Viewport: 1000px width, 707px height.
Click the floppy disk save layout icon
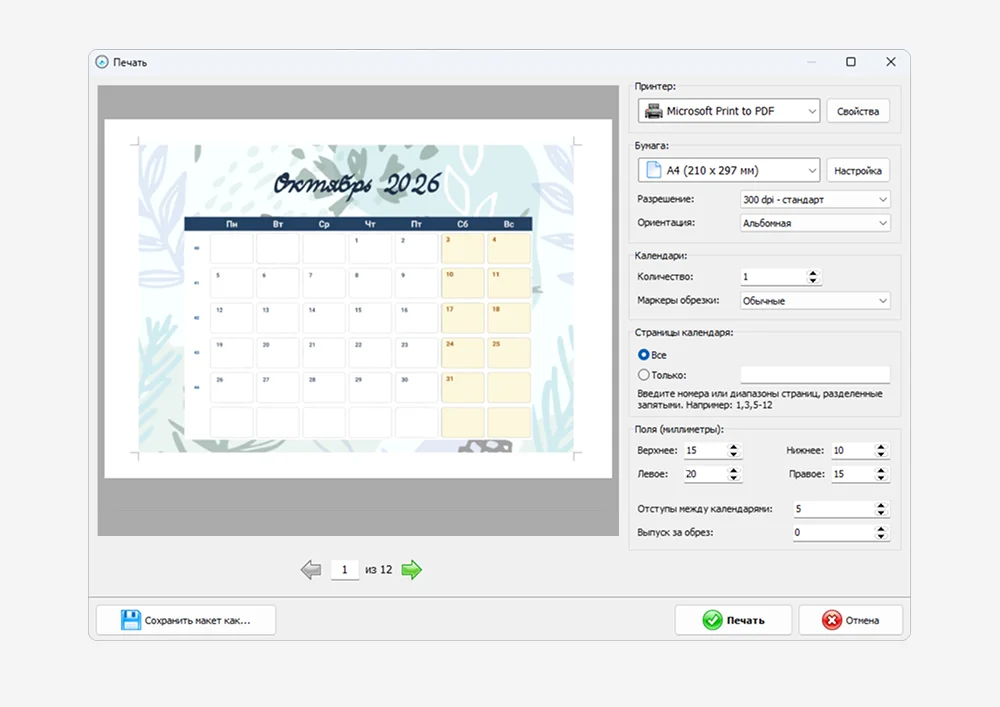coord(131,620)
